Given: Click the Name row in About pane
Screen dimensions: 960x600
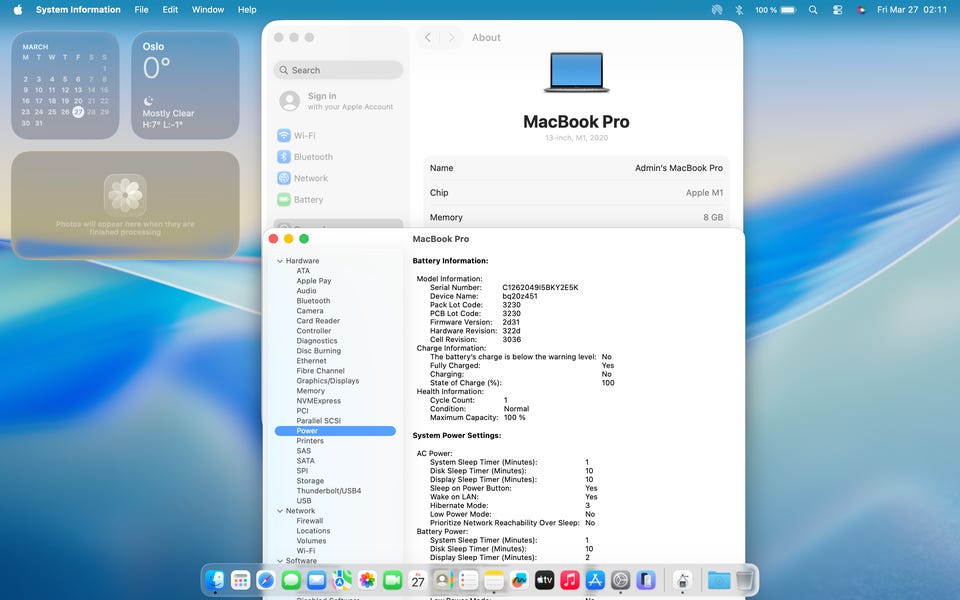Looking at the screenshot, I should click(576, 168).
